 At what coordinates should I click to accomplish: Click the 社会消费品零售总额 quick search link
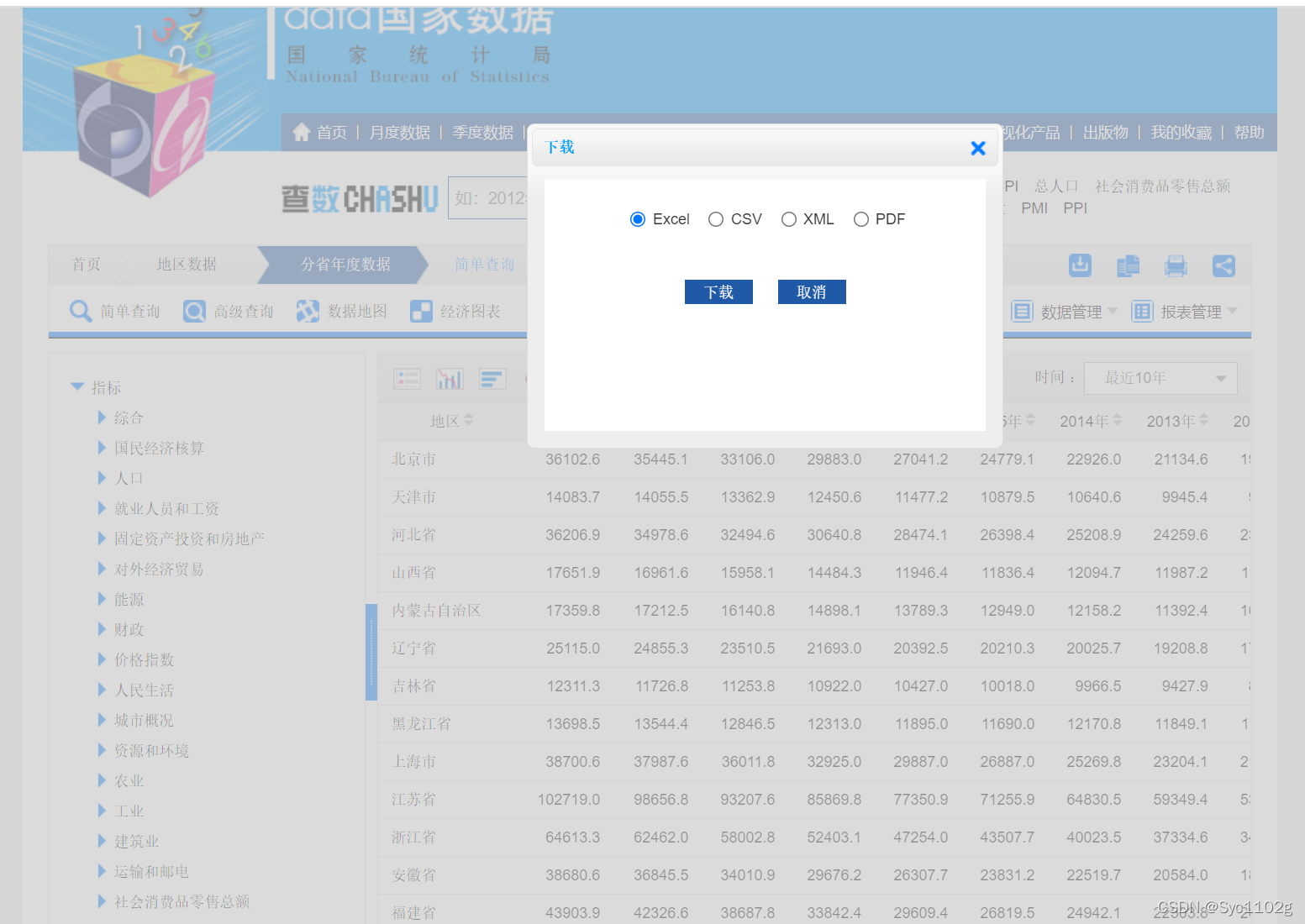coord(1163,186)
